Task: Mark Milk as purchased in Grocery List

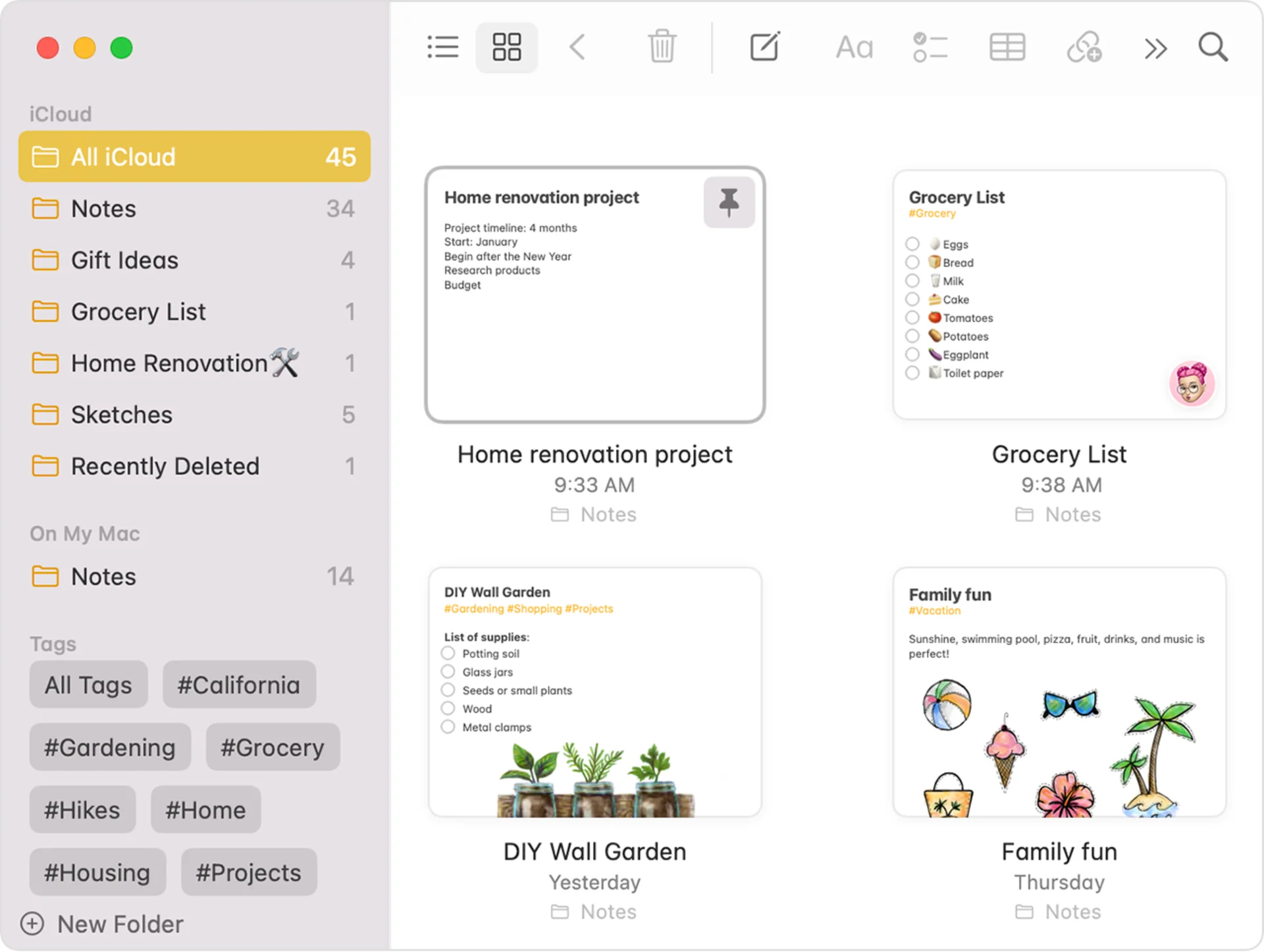Action: pyautogui.click(x=912, y=280)
